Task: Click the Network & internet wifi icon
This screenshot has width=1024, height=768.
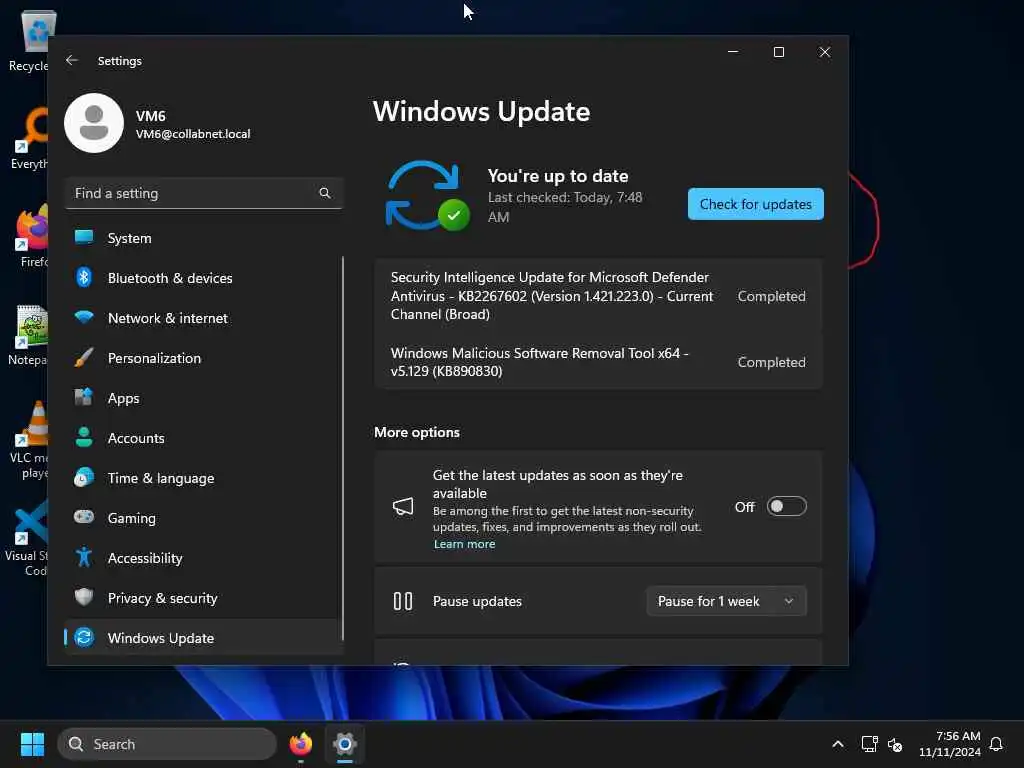Action: [x=84, y=318]
